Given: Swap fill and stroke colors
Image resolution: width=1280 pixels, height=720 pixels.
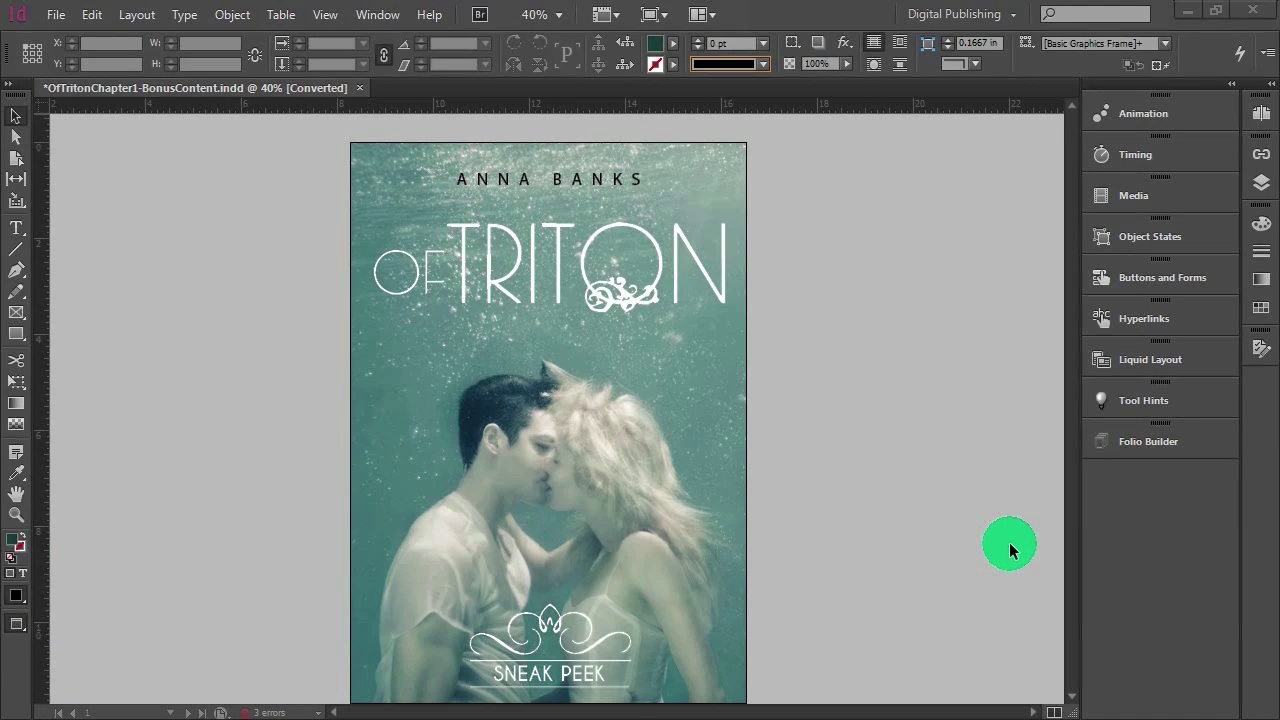Looking at the screenshot, I should (22, 535).
